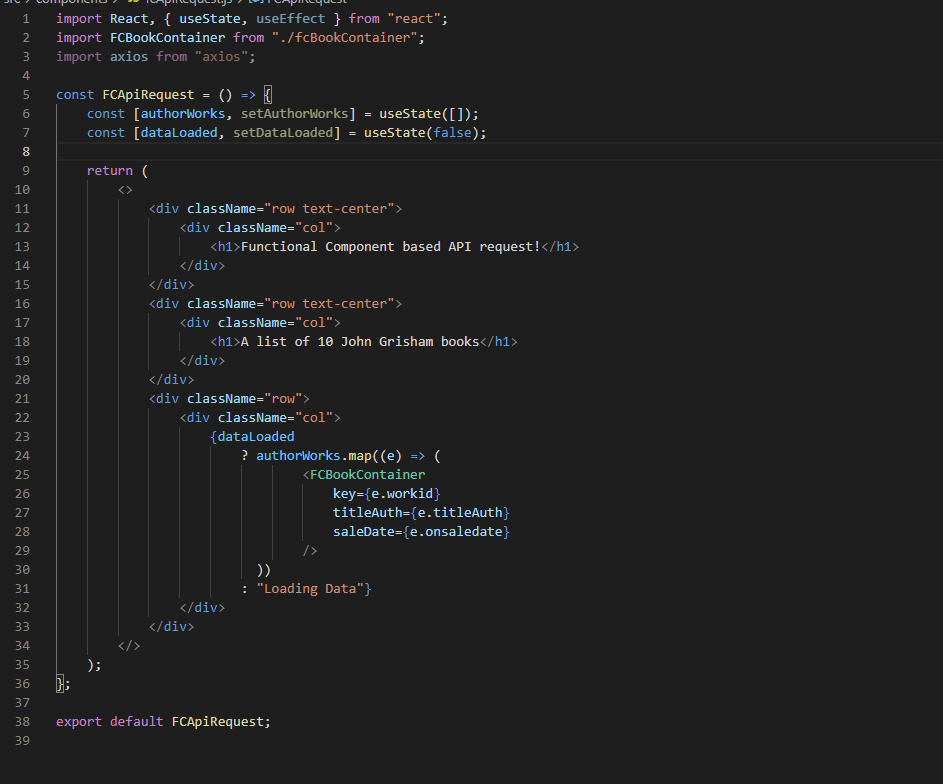Click the closing brace }; on line 36

[63, 684]
